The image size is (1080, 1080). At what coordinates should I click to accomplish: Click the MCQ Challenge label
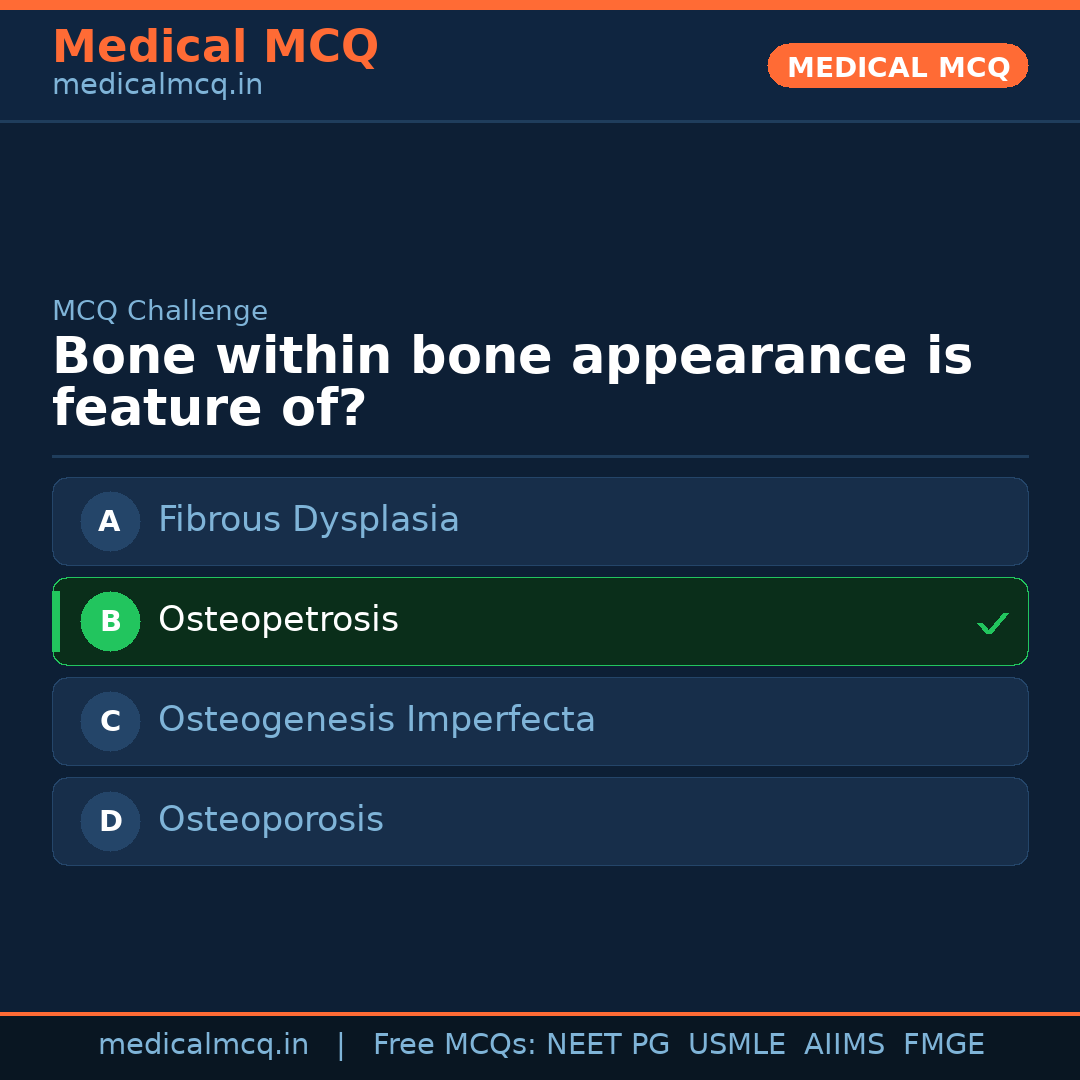[x=160, y=311]
